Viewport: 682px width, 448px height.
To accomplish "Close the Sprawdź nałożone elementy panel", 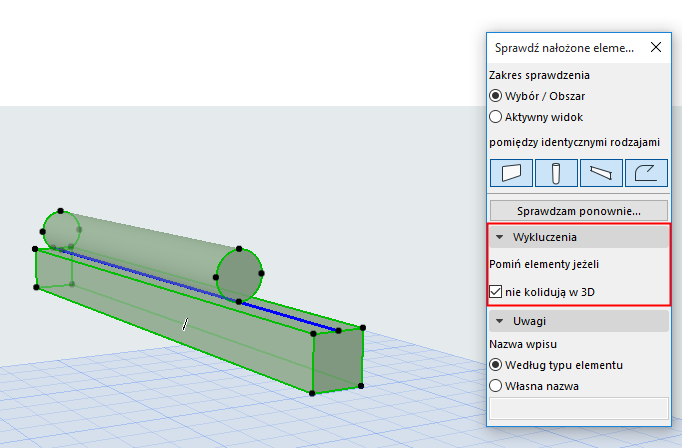I will coord(655,47).
